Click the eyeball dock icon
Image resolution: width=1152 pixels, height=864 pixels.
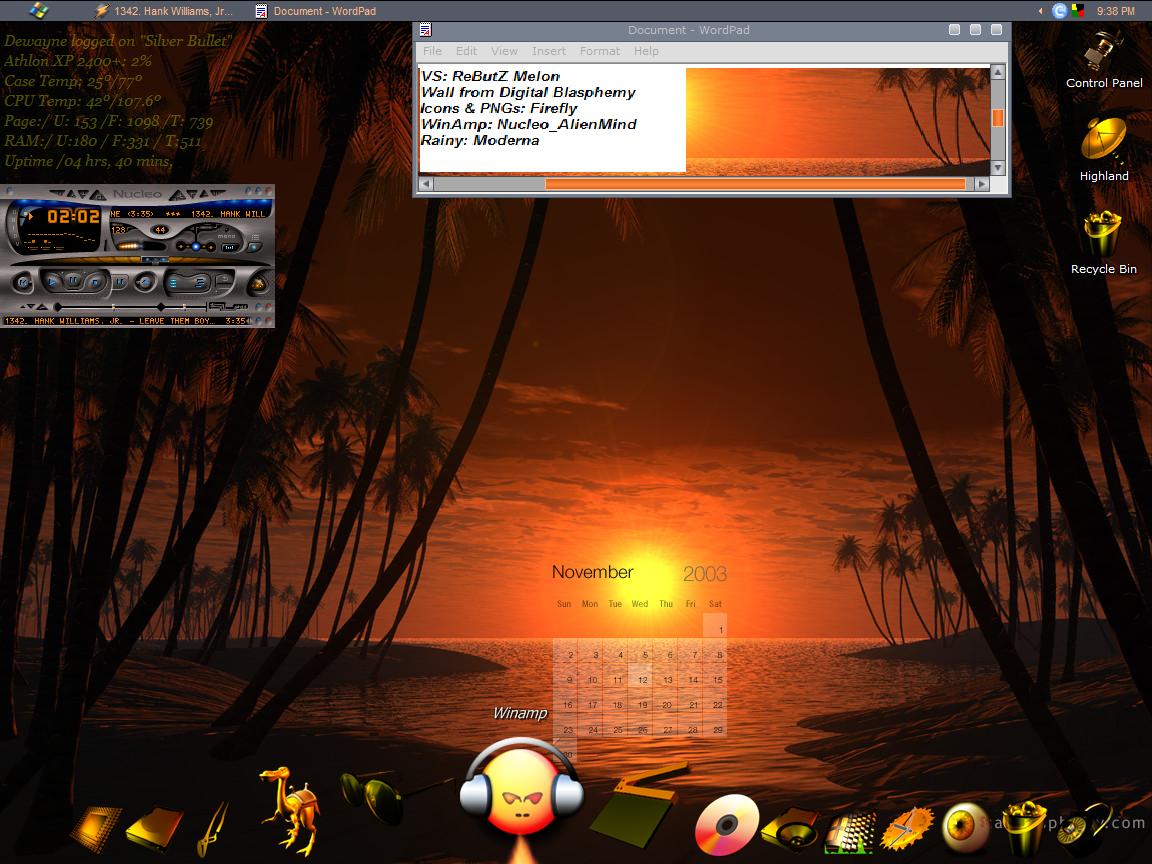pyautogui.click(x=963, y=827)
